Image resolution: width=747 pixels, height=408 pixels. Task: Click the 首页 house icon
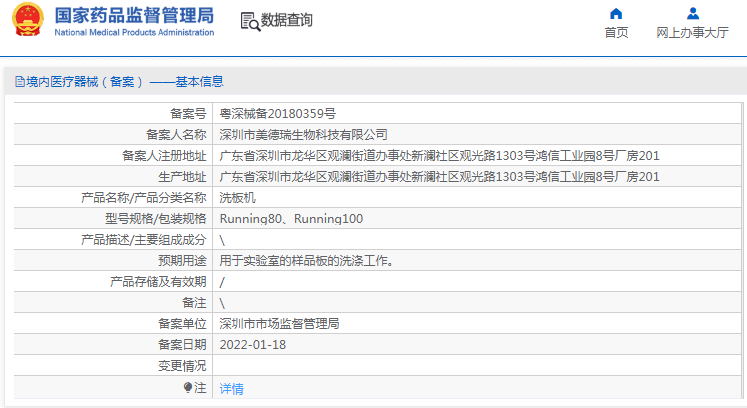616,13
